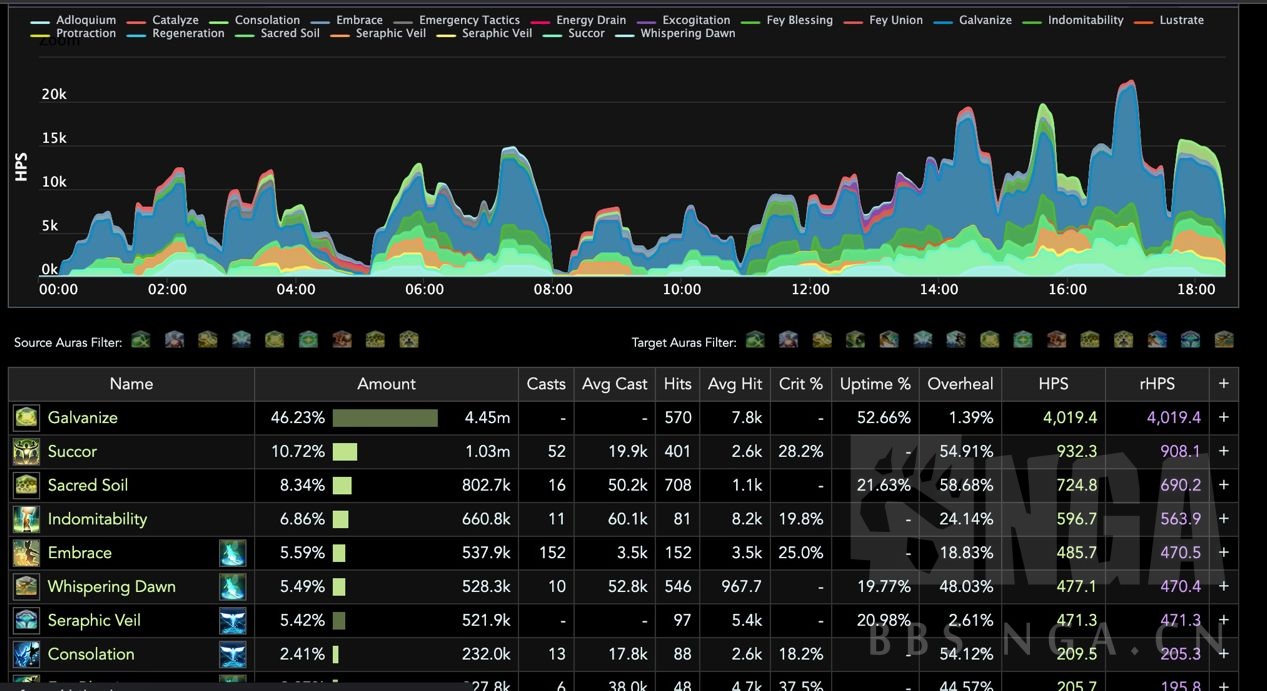The height and width of the screenshot is (691, 1267).
Task: Click the 14:00 mark on chart timeline
Action: click(x=939, y=289)
